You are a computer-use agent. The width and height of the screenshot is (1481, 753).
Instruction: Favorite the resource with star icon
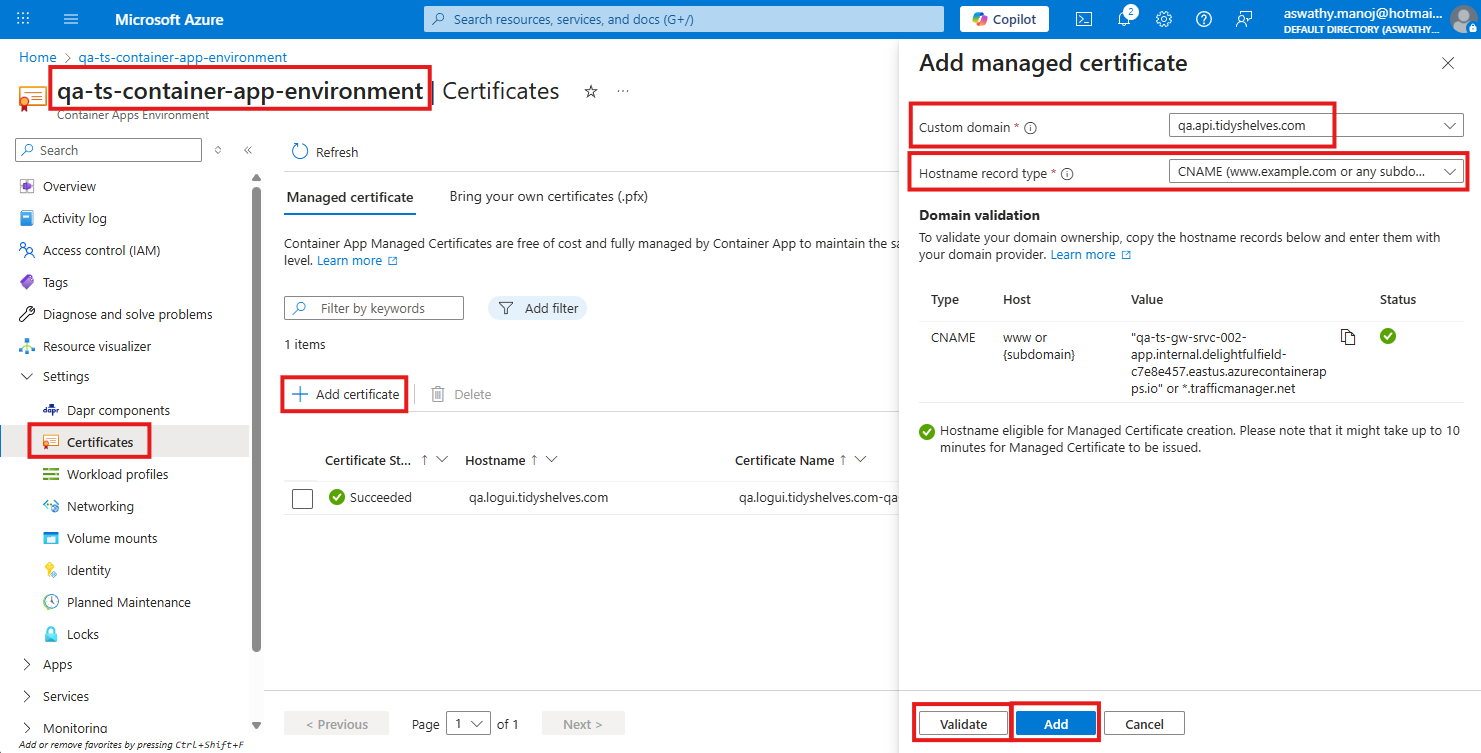(x=591, y=91)
